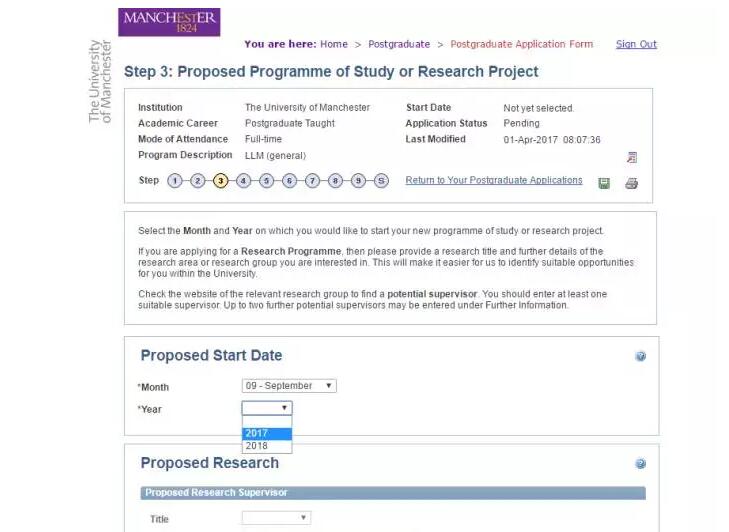This screenshot has height=532, width=729.
Task: Expand the Month dropdown
Action: pos(289,386)
